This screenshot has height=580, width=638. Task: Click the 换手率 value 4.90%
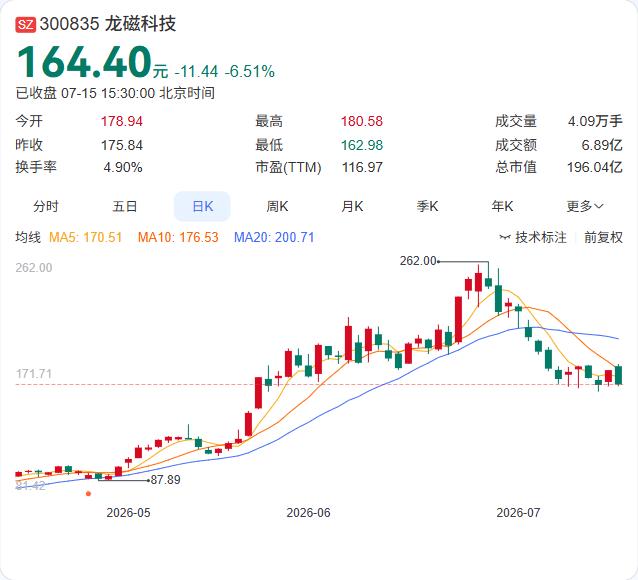pos(123,167)
